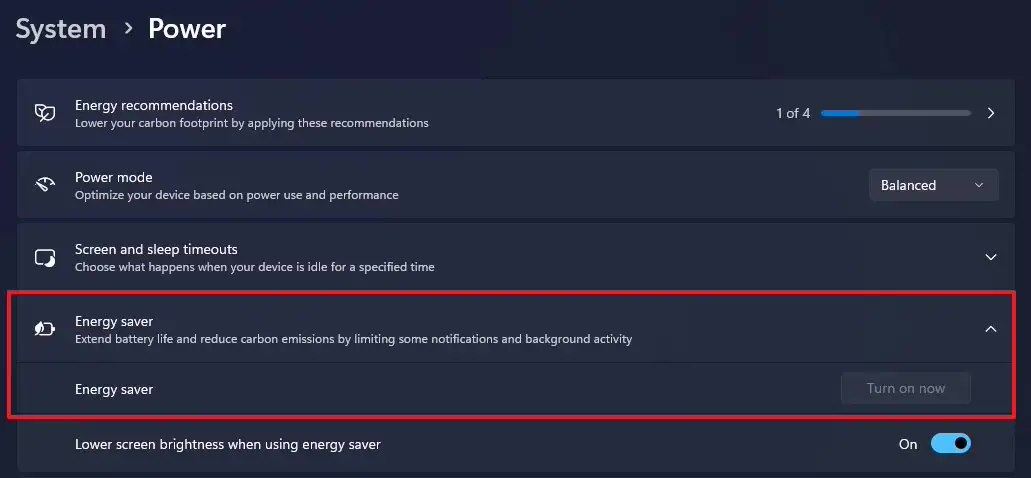Click the Power mode gauge icon
Viewport: 1031px width, 478px height.
(x=45, y=185)
